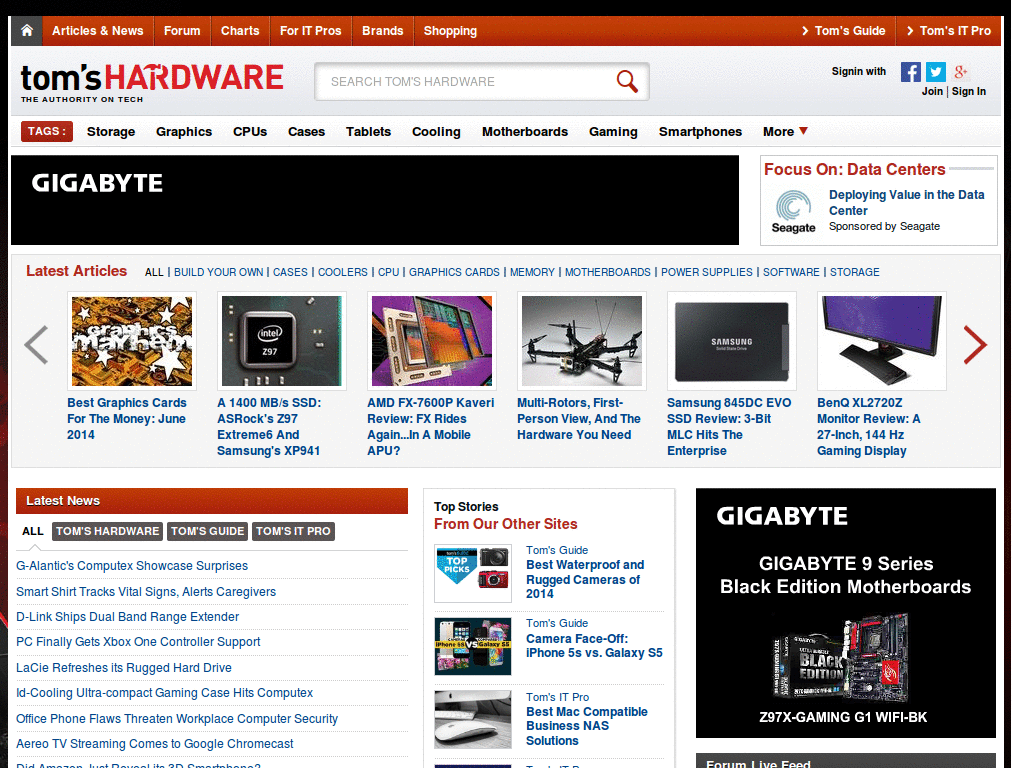The height and width of the screenshot is (768, 1024).
Task: Open the LaCie Rugged Hard Drive article
Action: [x=123, y=668]
